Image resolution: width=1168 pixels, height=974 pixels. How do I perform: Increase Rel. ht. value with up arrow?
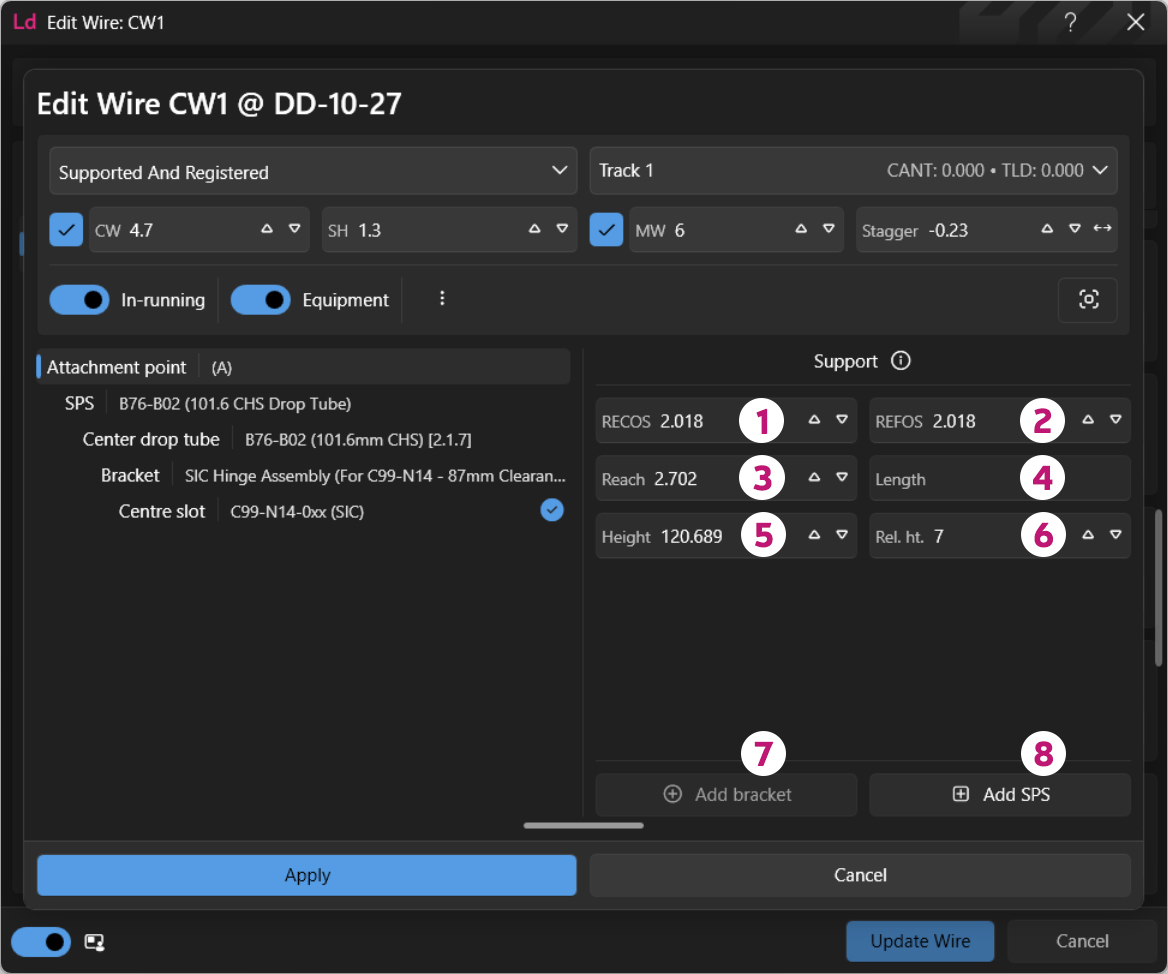click(x=1088, y=535)
